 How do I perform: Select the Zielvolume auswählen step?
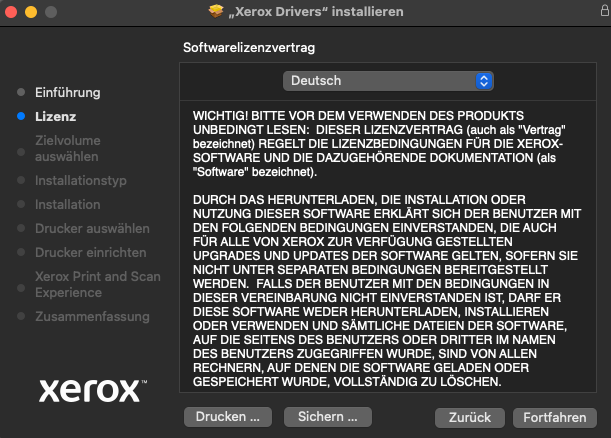tap(67, 149)
